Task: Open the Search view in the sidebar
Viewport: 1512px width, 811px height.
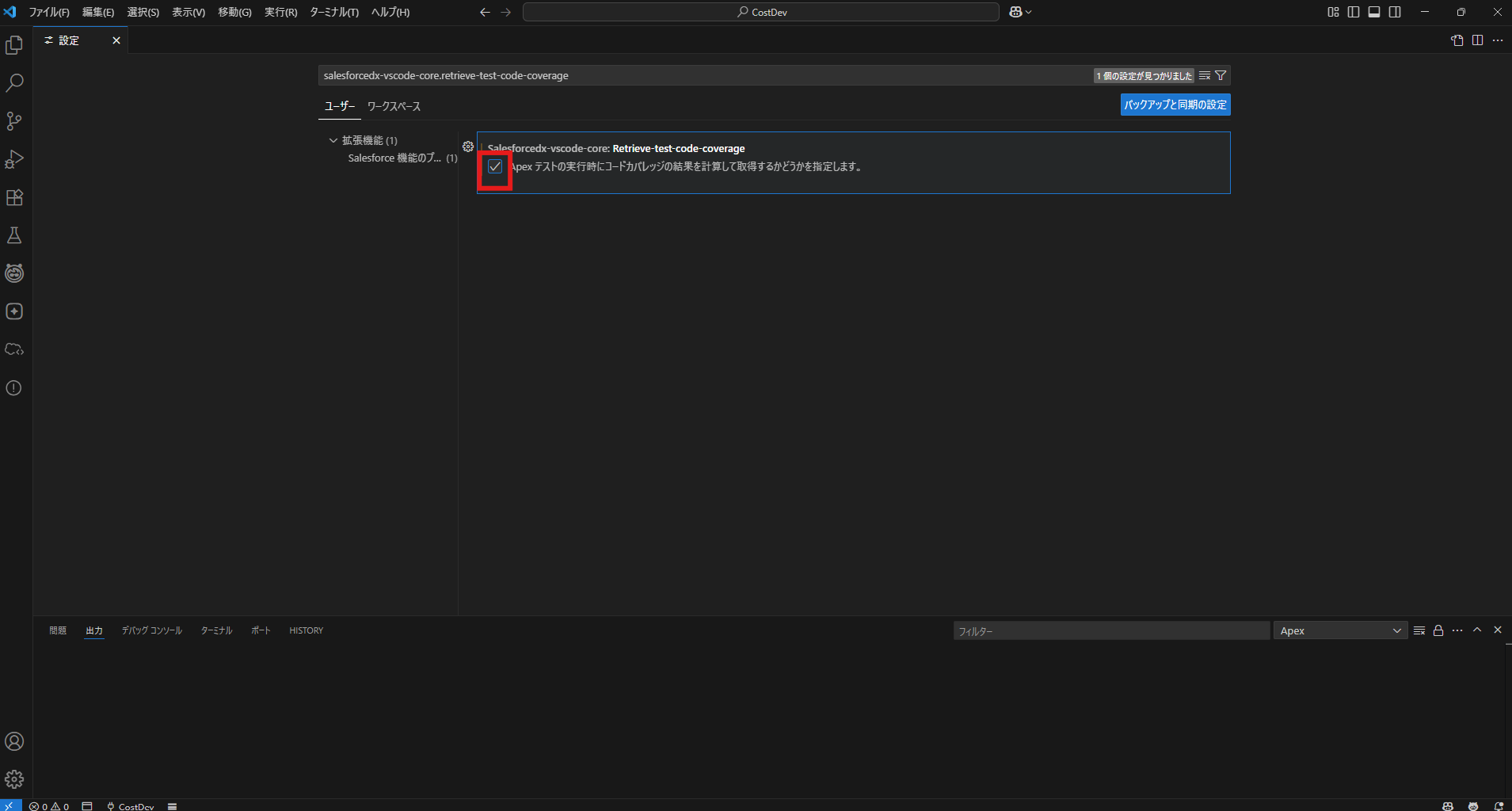Action: [13, 82]
